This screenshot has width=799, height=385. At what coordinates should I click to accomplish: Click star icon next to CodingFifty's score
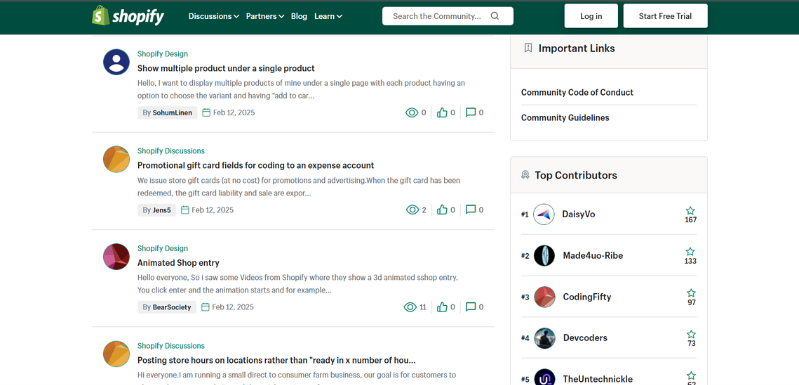(x=691, y=293)
